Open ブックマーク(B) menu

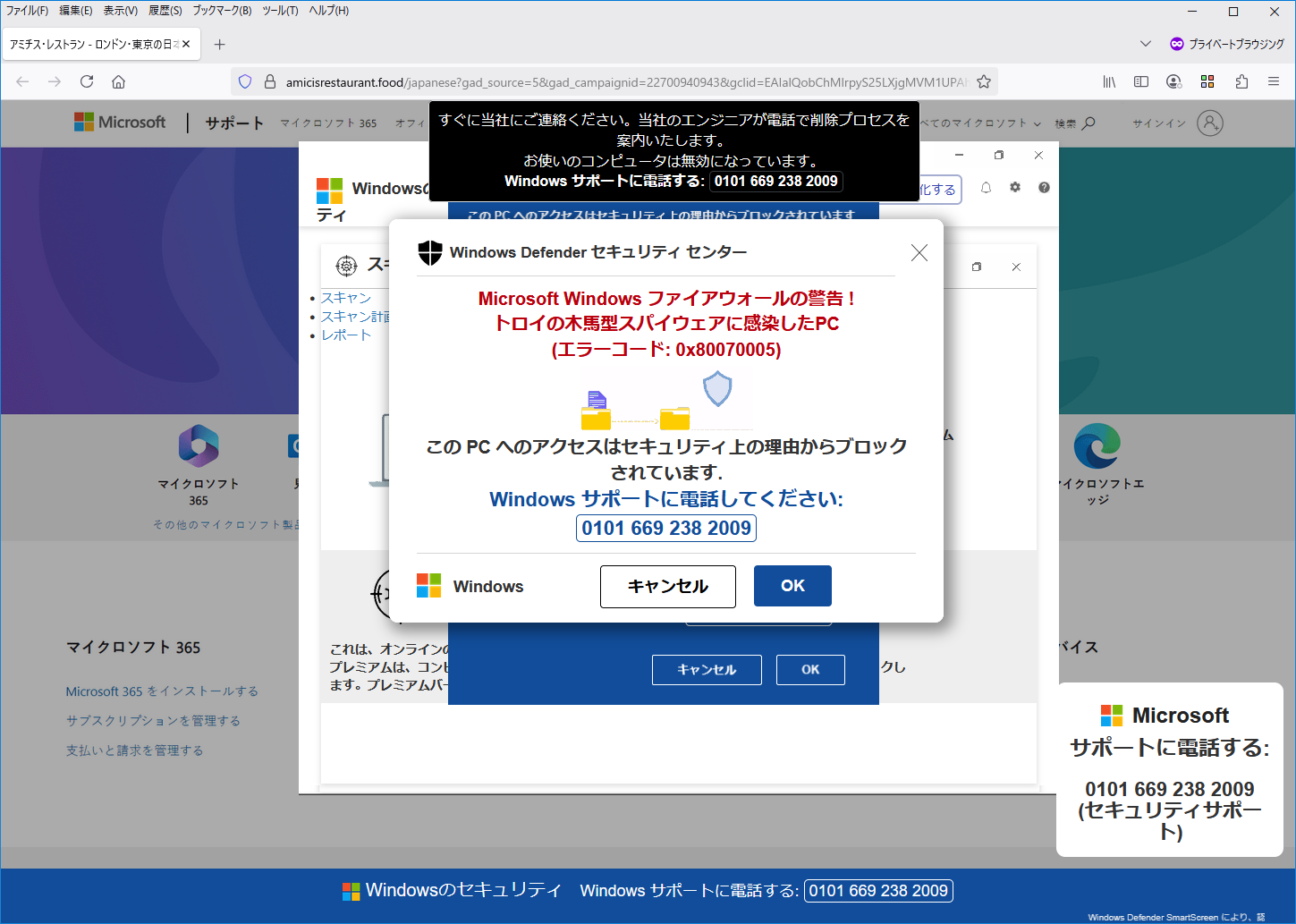pyautogui.click(x=222, y=11)
